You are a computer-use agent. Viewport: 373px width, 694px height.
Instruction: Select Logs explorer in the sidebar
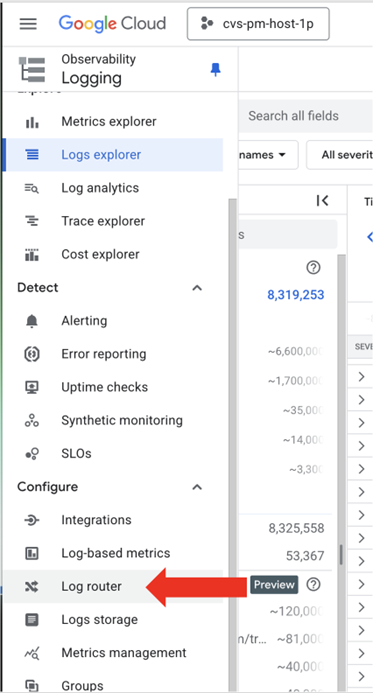coord(113,154)
